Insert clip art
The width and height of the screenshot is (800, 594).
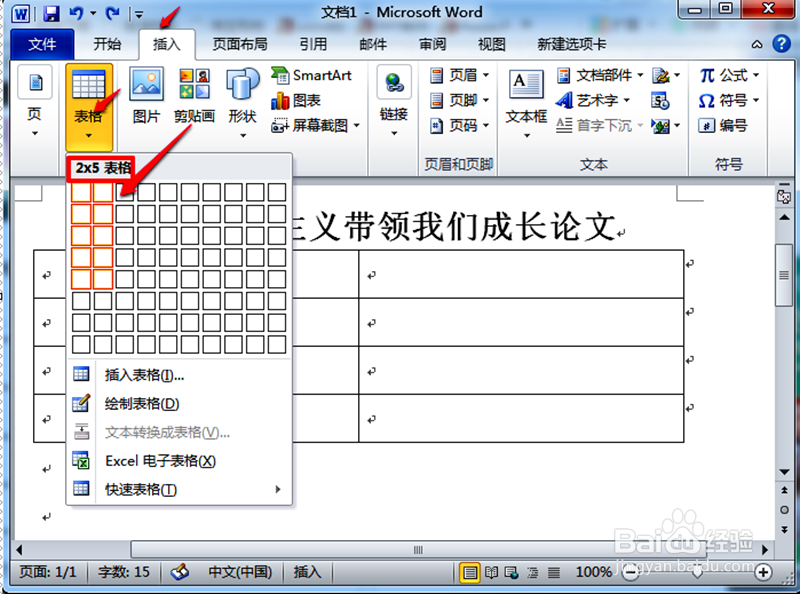coord(194,90)
